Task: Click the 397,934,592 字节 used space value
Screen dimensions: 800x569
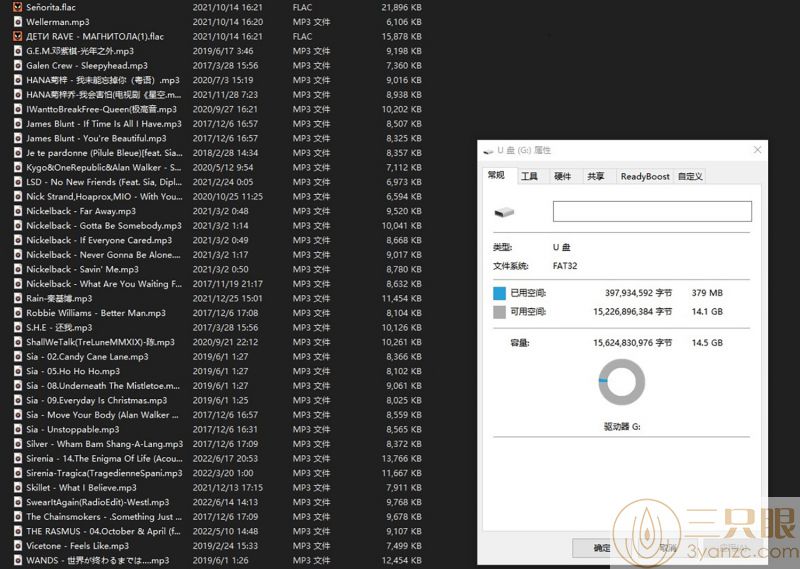Action: (x=638, y=293)
